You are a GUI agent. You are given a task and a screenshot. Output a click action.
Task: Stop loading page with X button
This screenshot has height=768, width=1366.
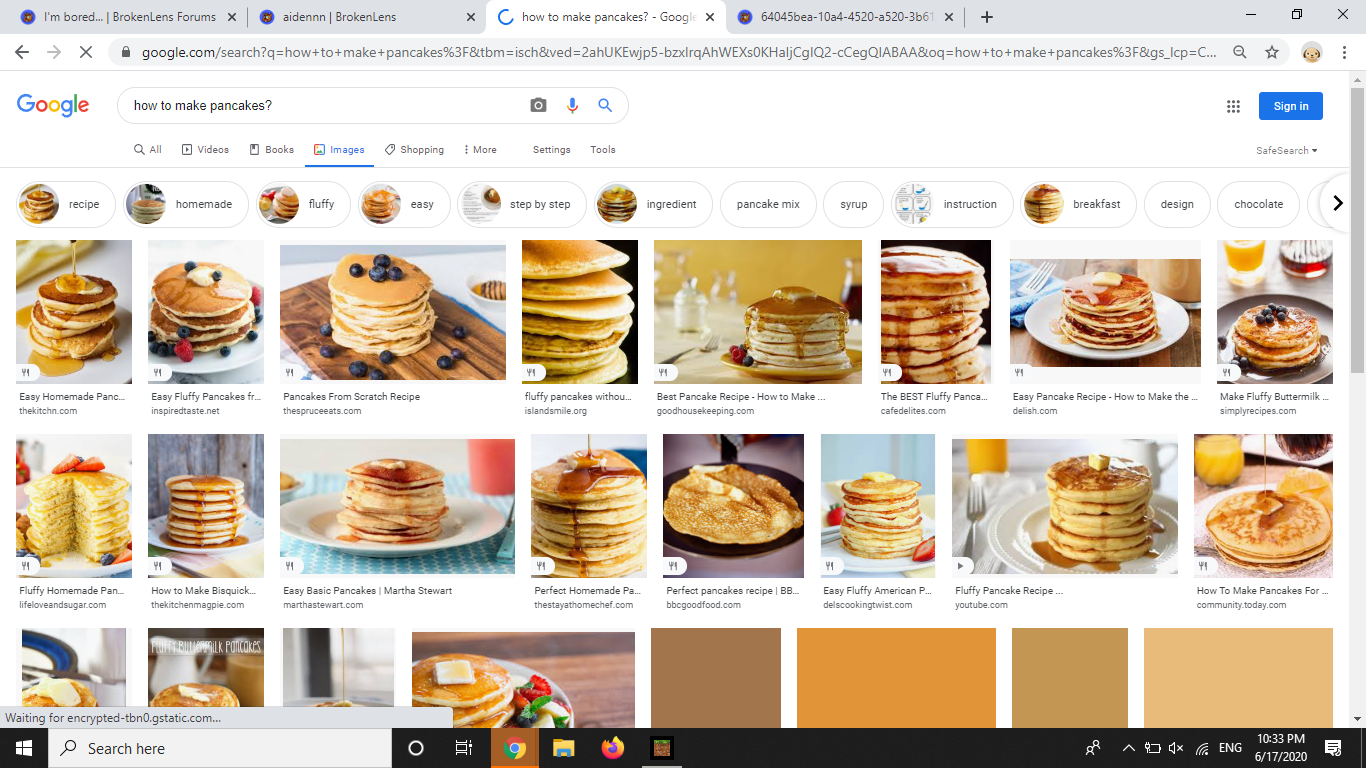[86, 52]
